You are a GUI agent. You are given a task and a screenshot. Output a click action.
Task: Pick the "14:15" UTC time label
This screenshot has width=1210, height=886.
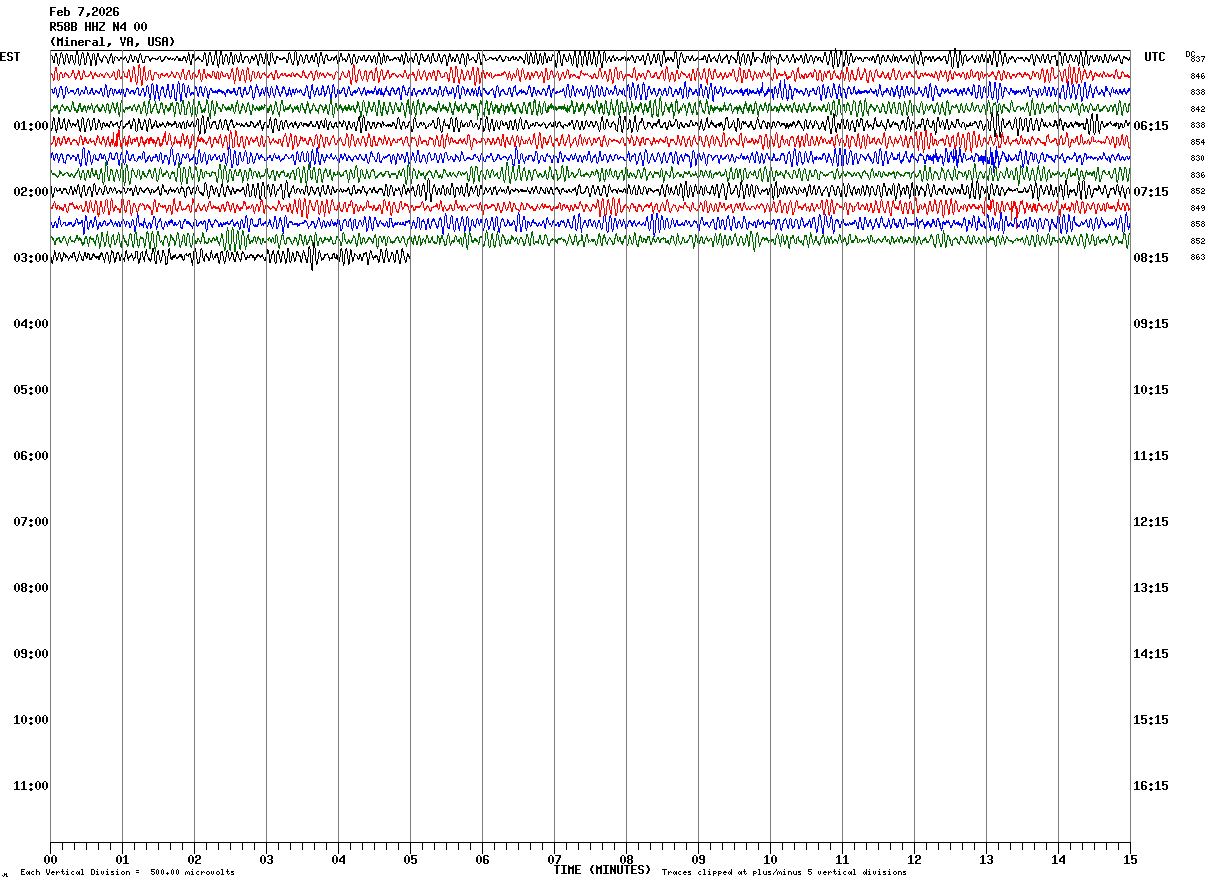[x=1151, y=654]
